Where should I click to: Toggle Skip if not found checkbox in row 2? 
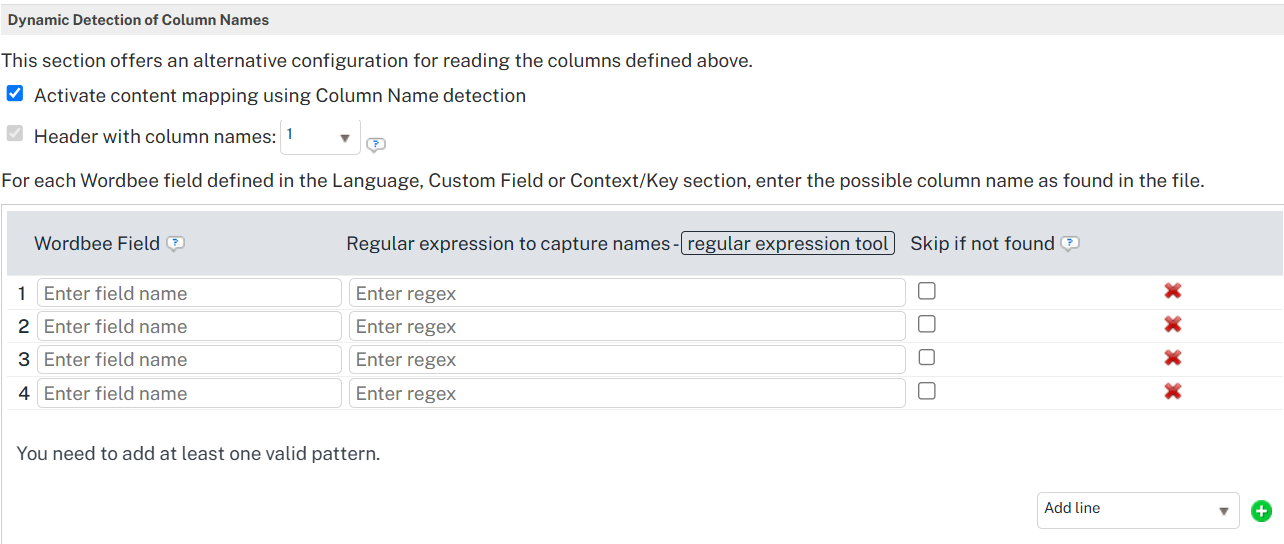[927, 324]
